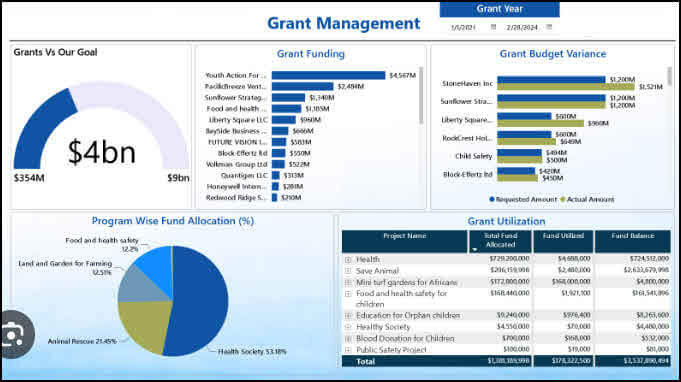Select the PacificBreeze bar in Grant Funding

303,86
